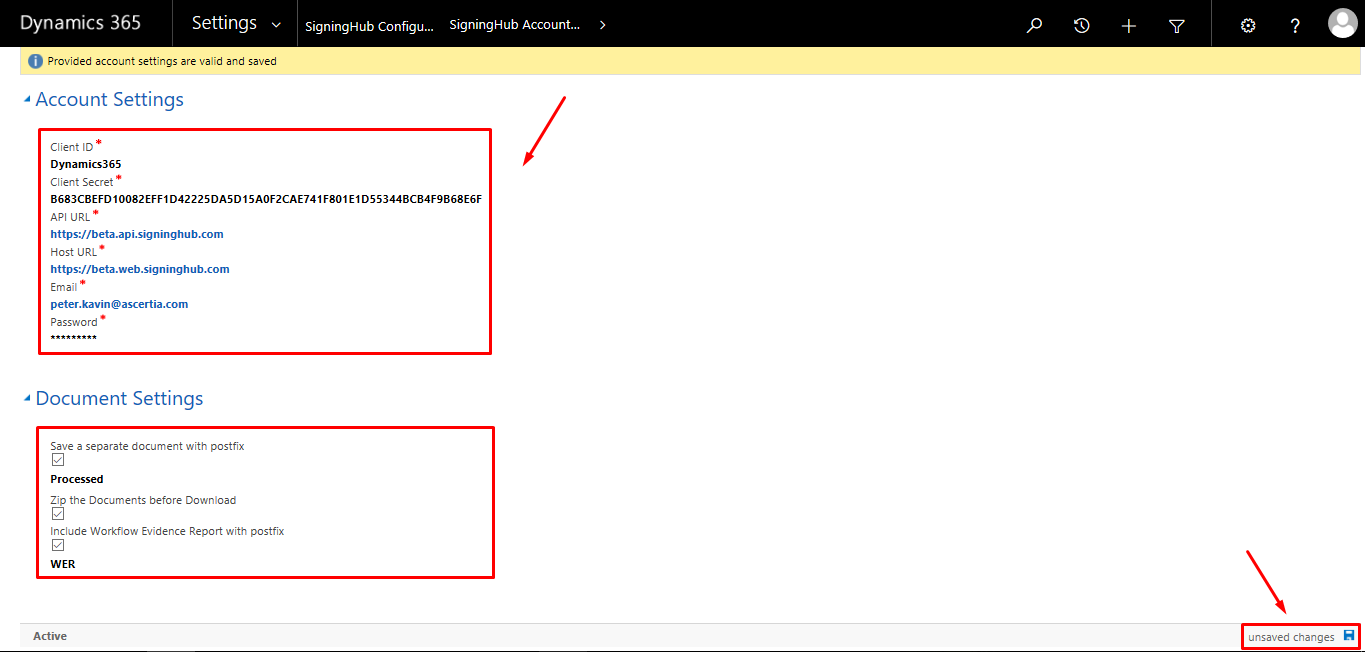The image size is (1365, 652).
Task: Open the search magnifier icon
Action: click(x=1034, y=25)
